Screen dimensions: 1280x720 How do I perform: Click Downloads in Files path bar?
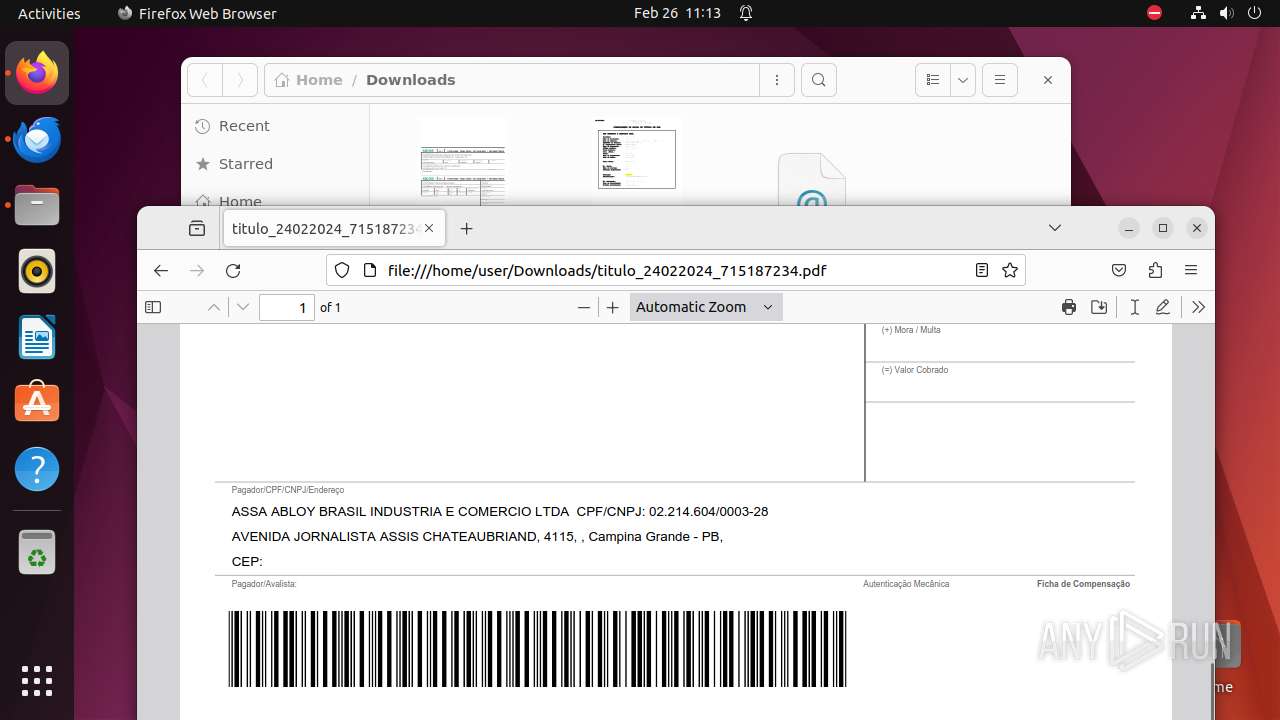410,80
